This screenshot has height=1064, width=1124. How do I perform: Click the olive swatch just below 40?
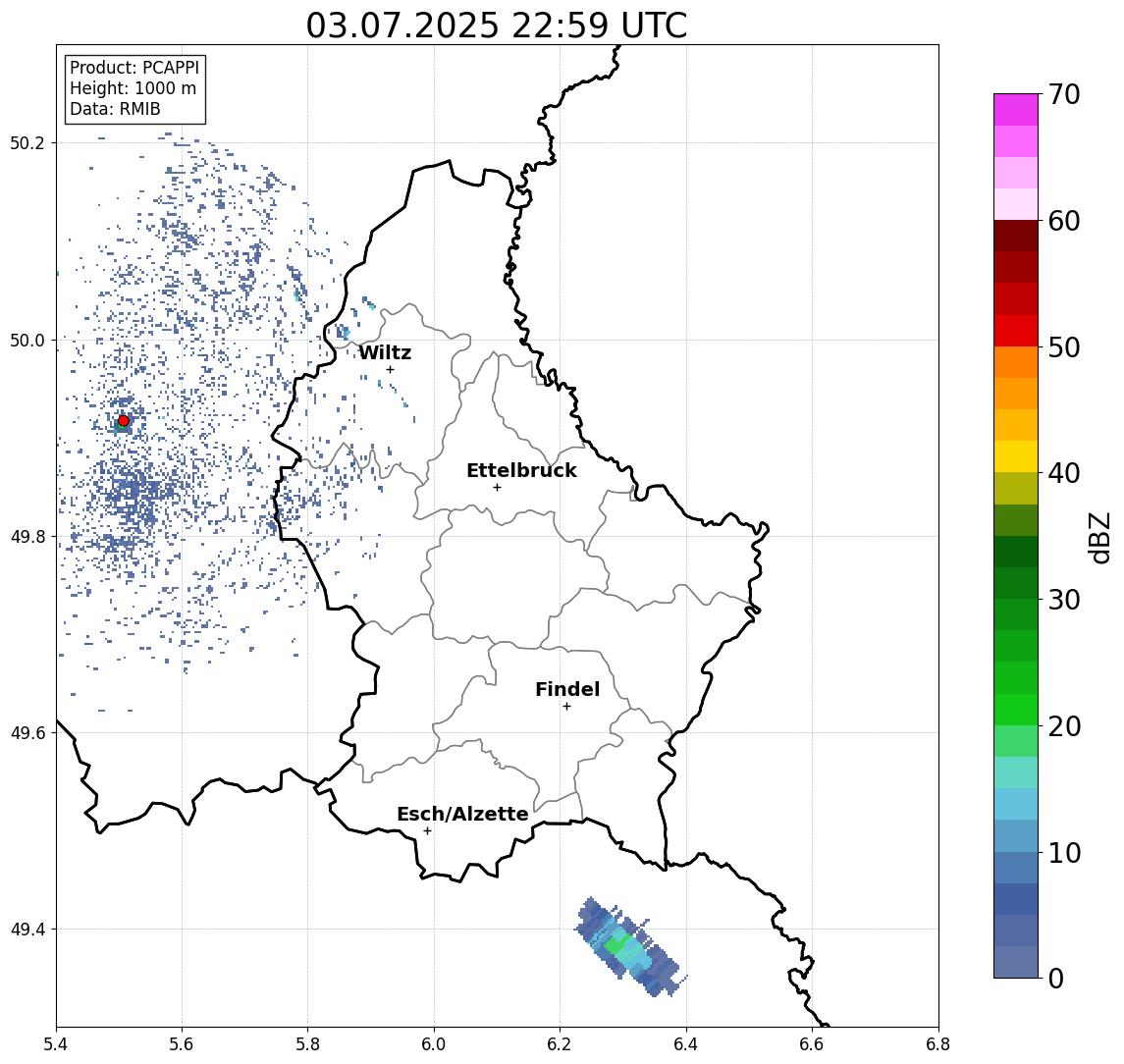click(x=1016, y=488)
